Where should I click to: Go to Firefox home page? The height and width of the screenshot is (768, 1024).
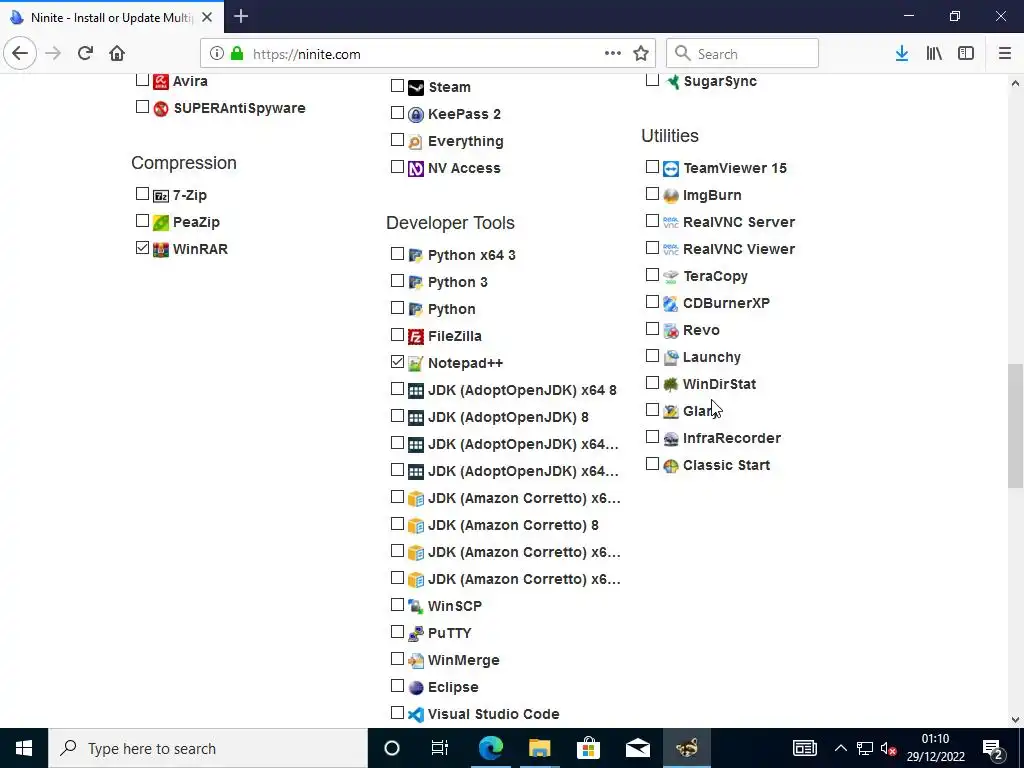(x=117, y=54)
